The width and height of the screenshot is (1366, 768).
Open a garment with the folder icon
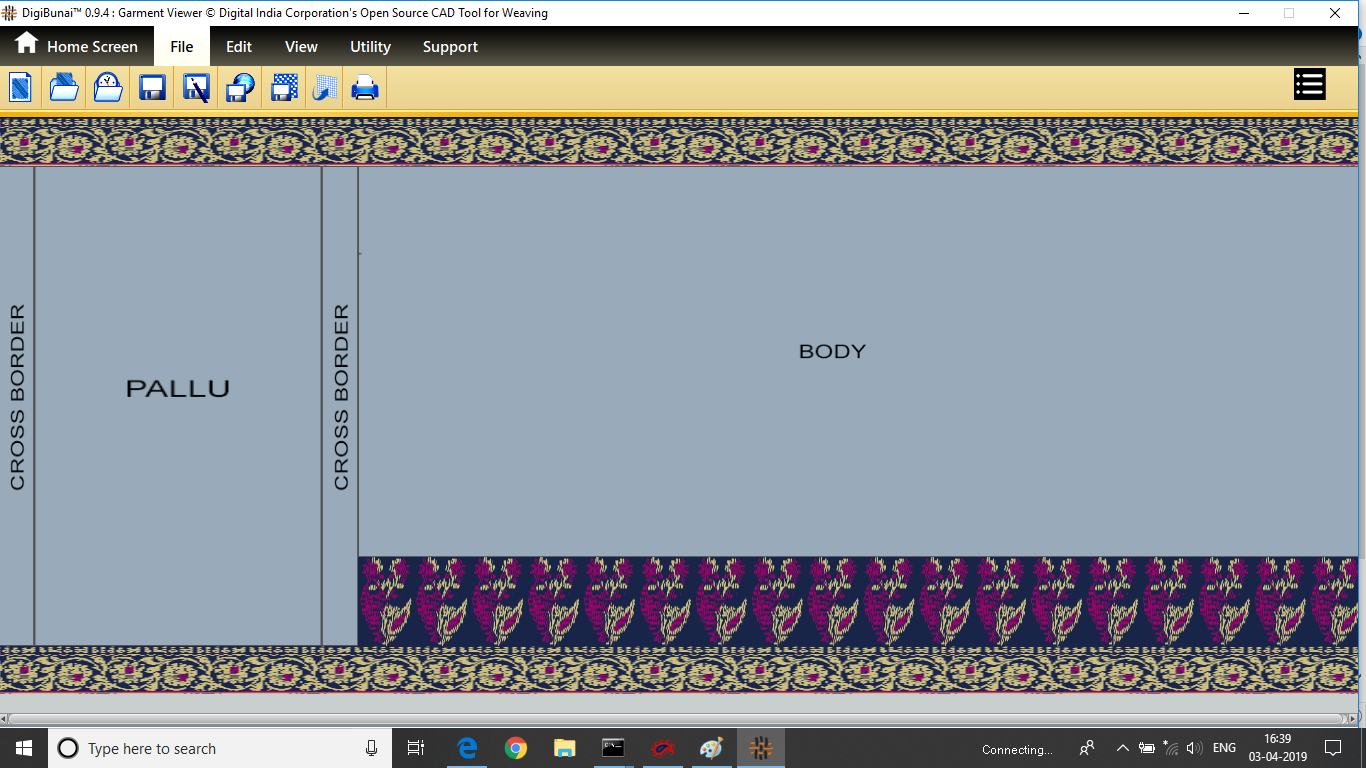[x=64, y=88]
